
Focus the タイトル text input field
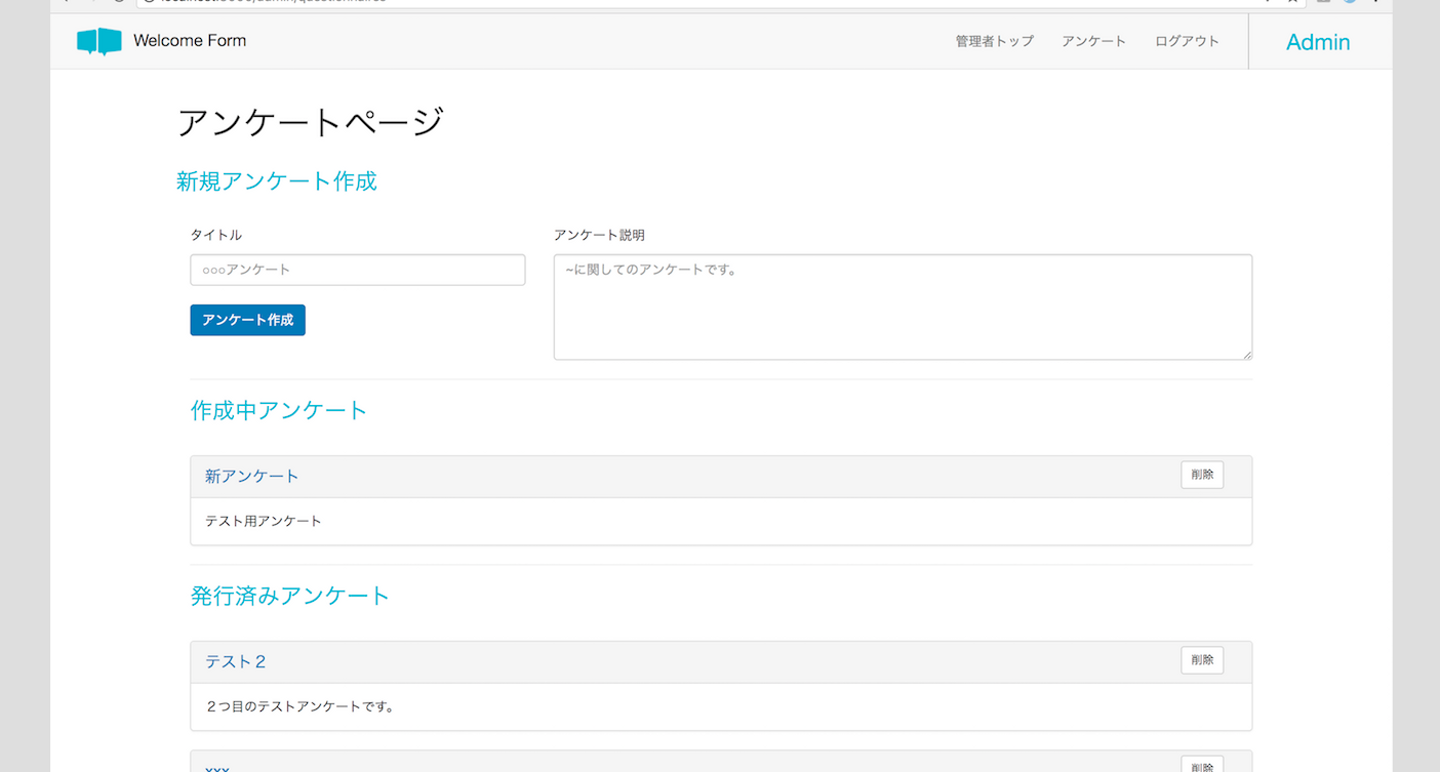coord(357,270)
